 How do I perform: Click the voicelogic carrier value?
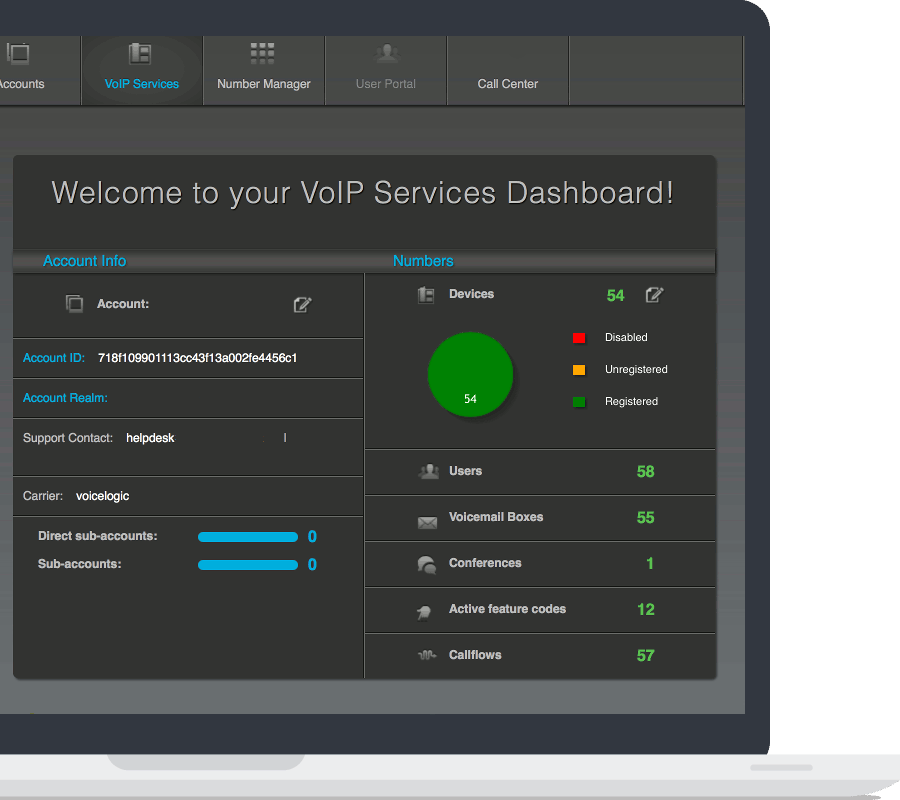click(x=102, y=496)
